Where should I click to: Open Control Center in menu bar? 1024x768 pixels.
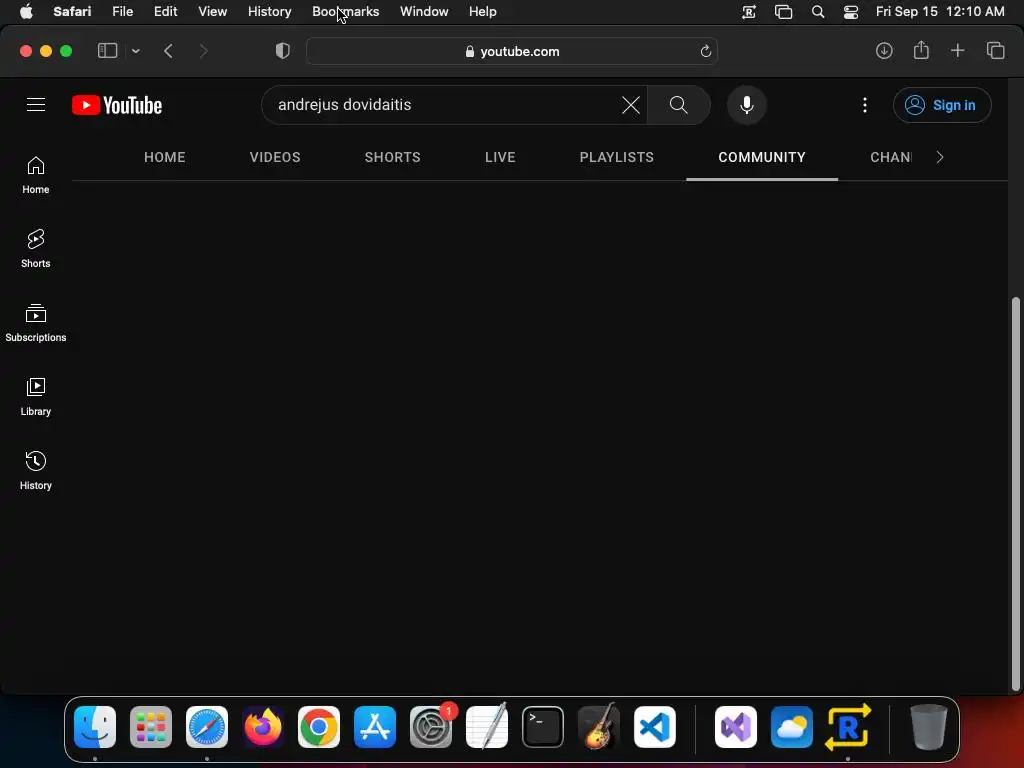(850, 12)
